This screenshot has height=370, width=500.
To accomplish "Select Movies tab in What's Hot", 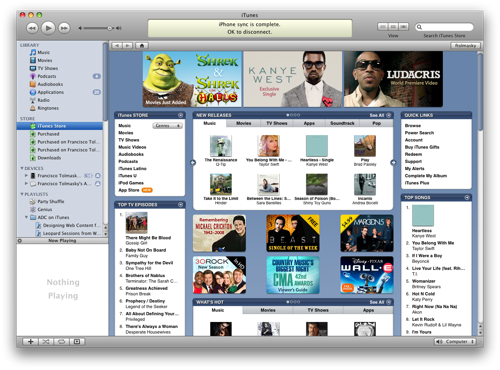I will pyautogui.click(x=268, y=310).
